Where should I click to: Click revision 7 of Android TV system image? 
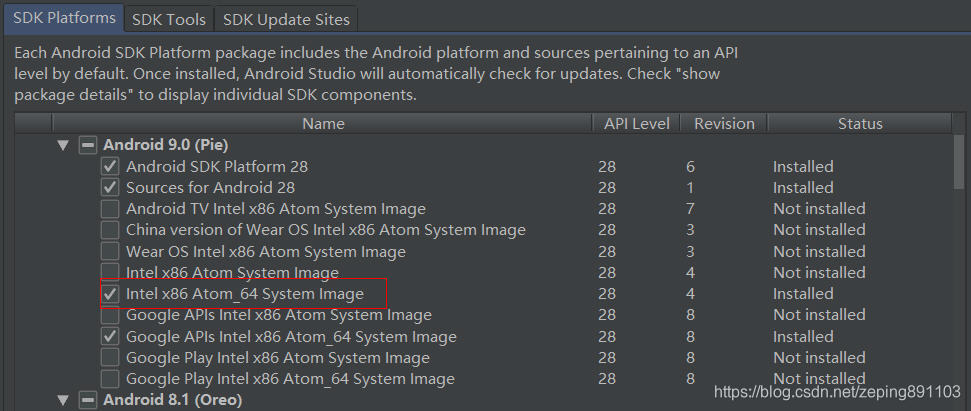690,209
